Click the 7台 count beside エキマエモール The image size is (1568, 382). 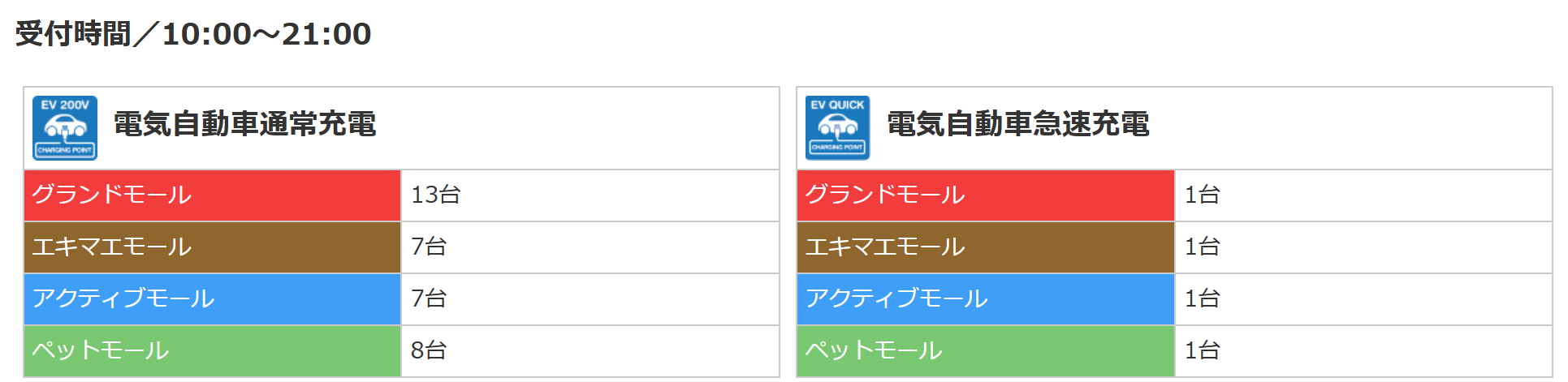pyautogui.click(x=429, y=247)
